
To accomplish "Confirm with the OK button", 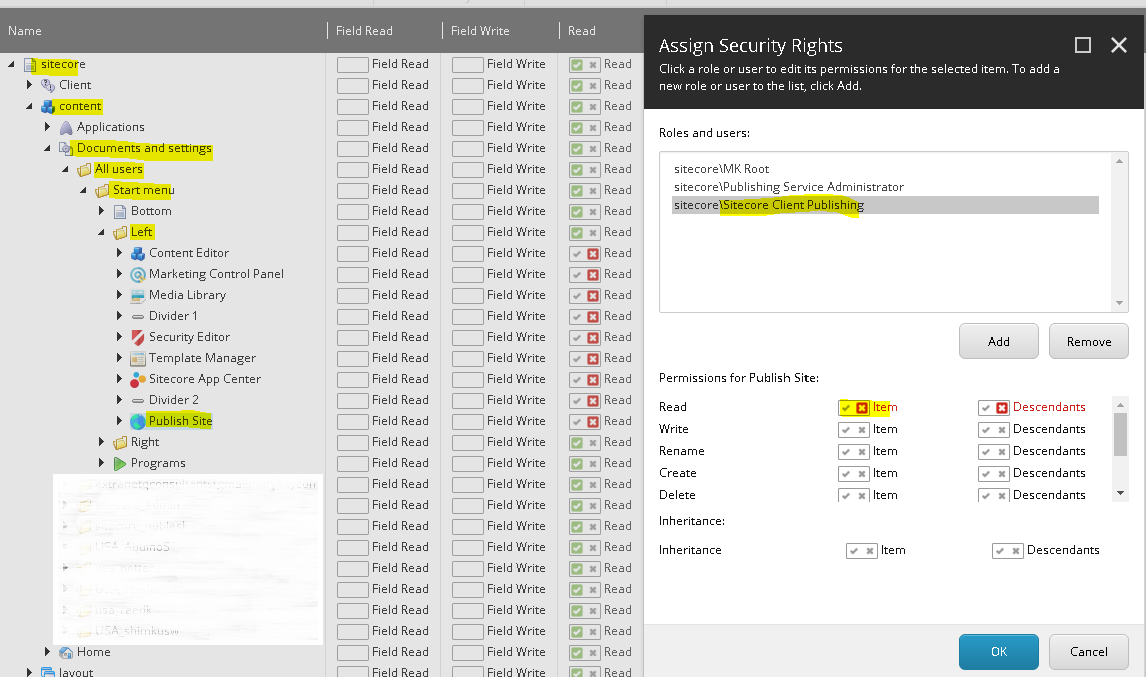I will coord(998,651).
